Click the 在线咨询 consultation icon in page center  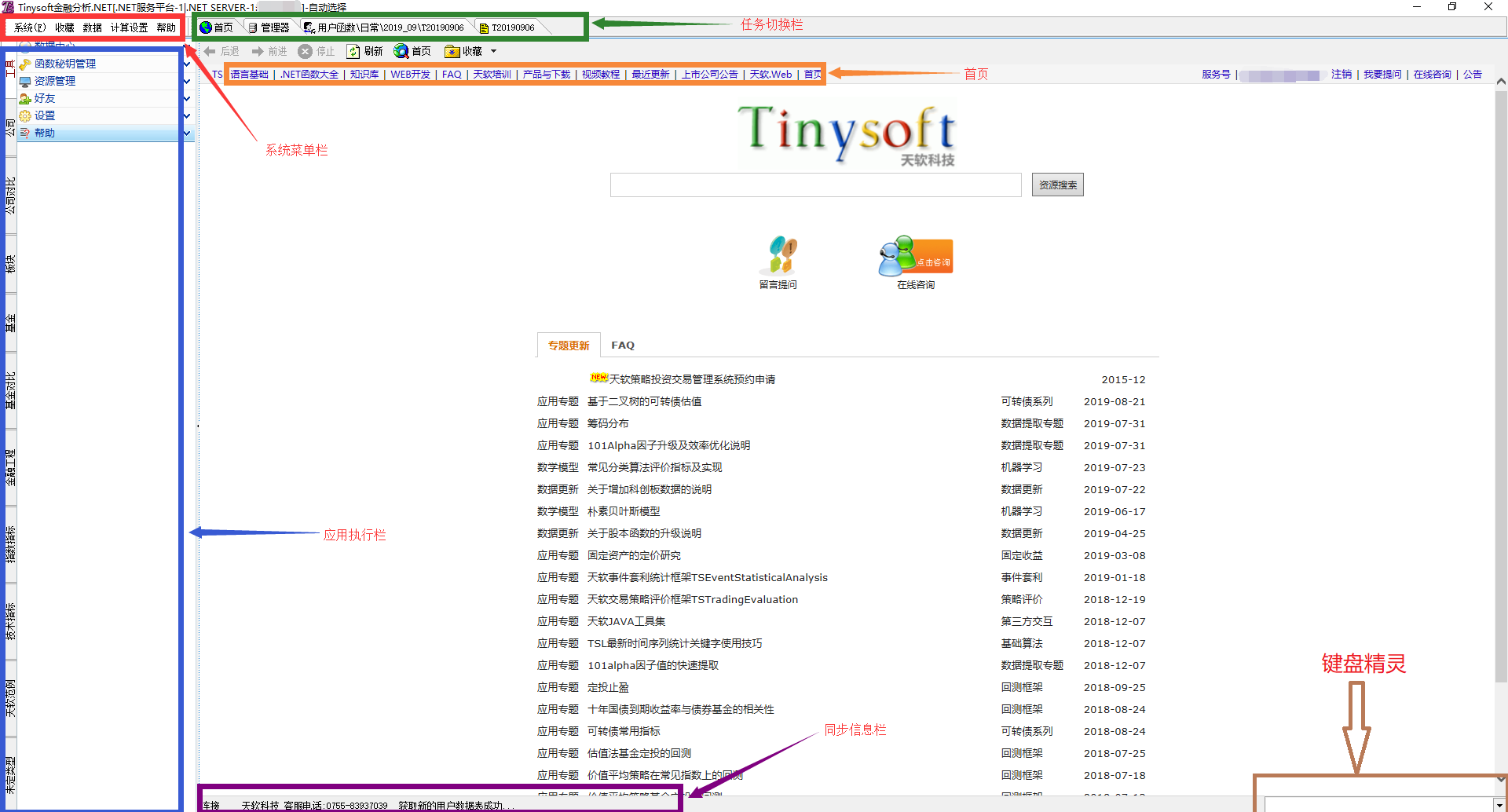(x=916, y=256)
